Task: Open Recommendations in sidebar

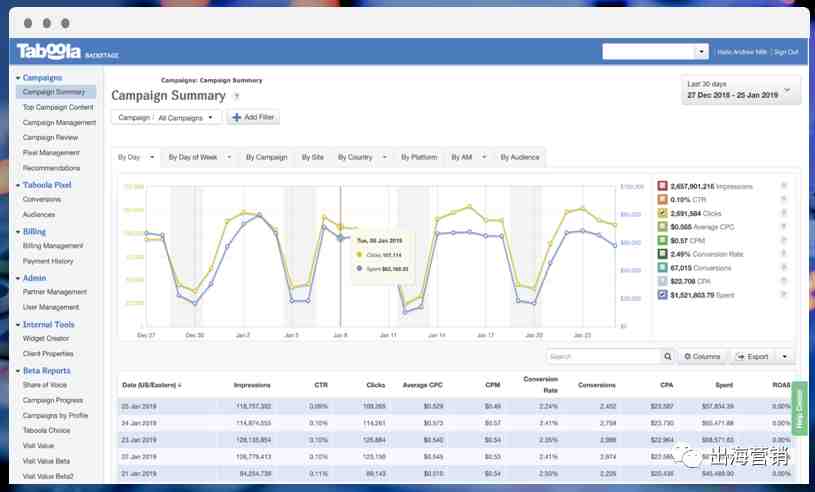Action: [x=51, y=168]
